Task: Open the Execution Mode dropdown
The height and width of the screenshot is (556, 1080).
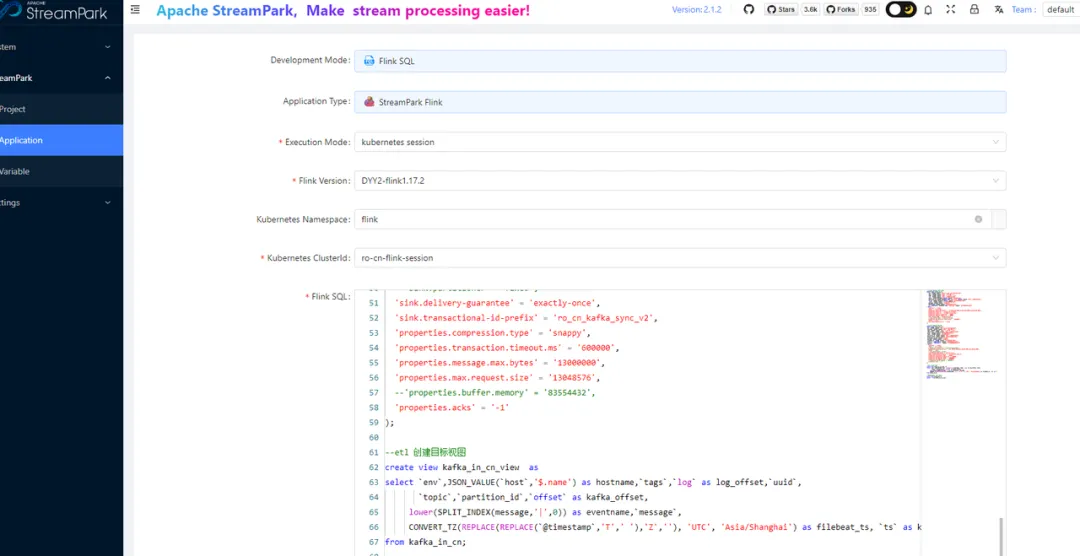Action: pos(680,142)
